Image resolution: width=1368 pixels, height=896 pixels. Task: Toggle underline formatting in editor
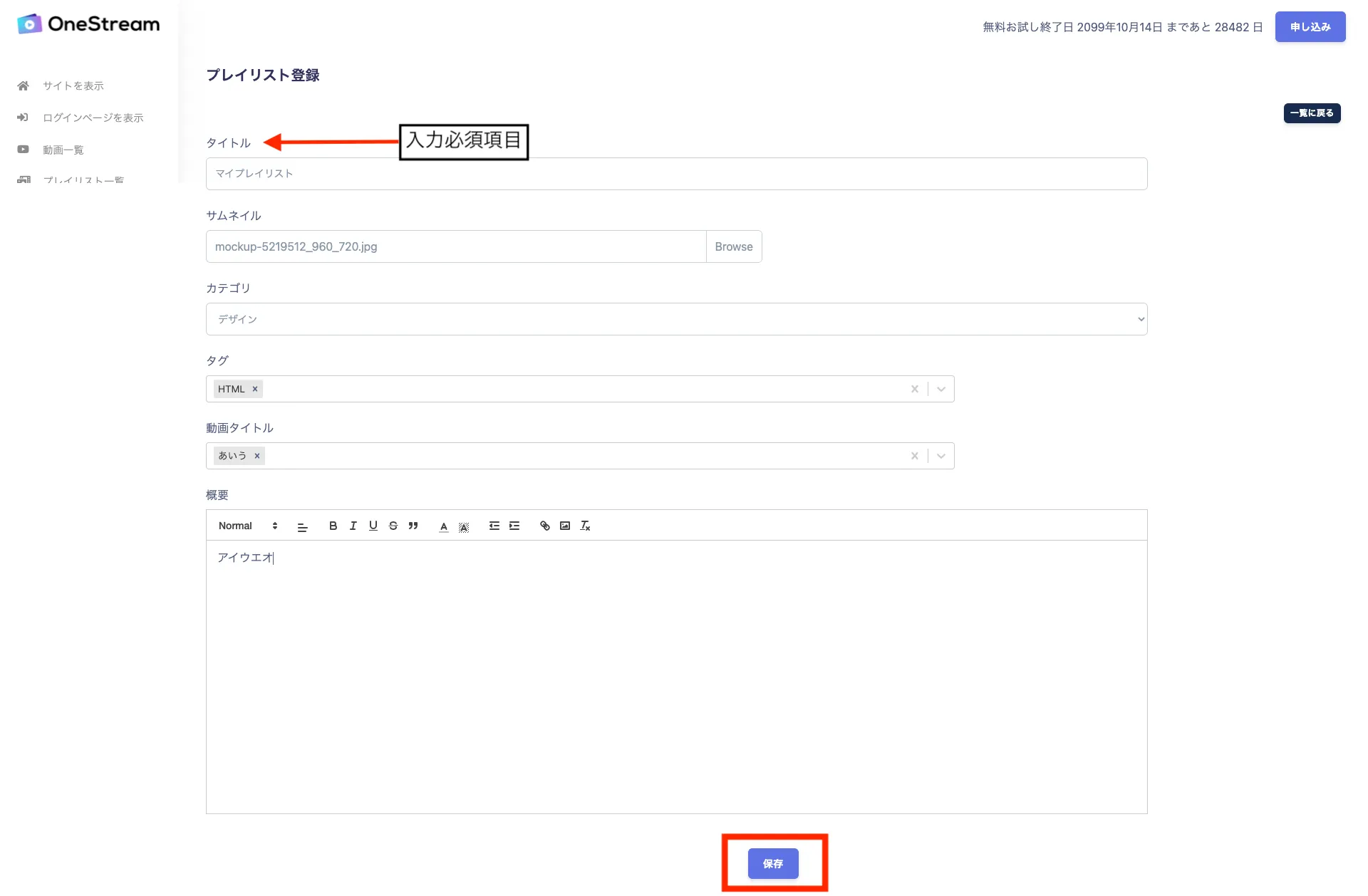coord(373,526)
